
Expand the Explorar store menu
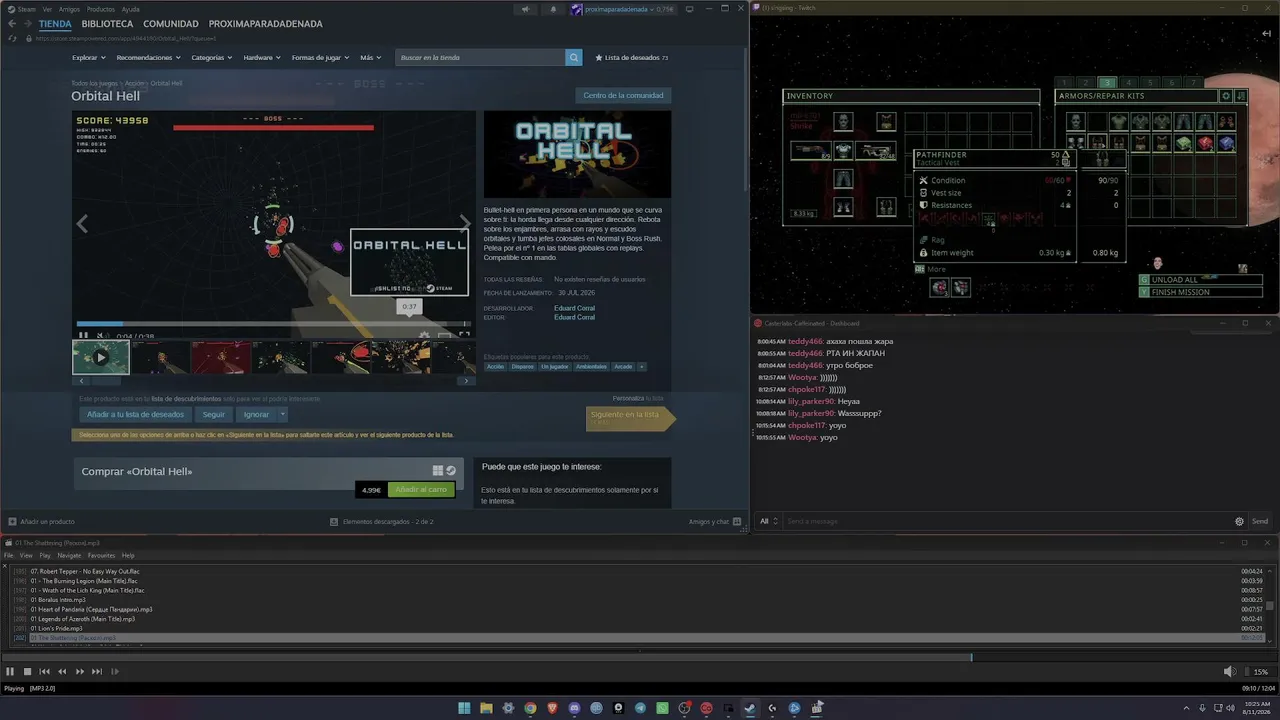(x=88, y=58)
